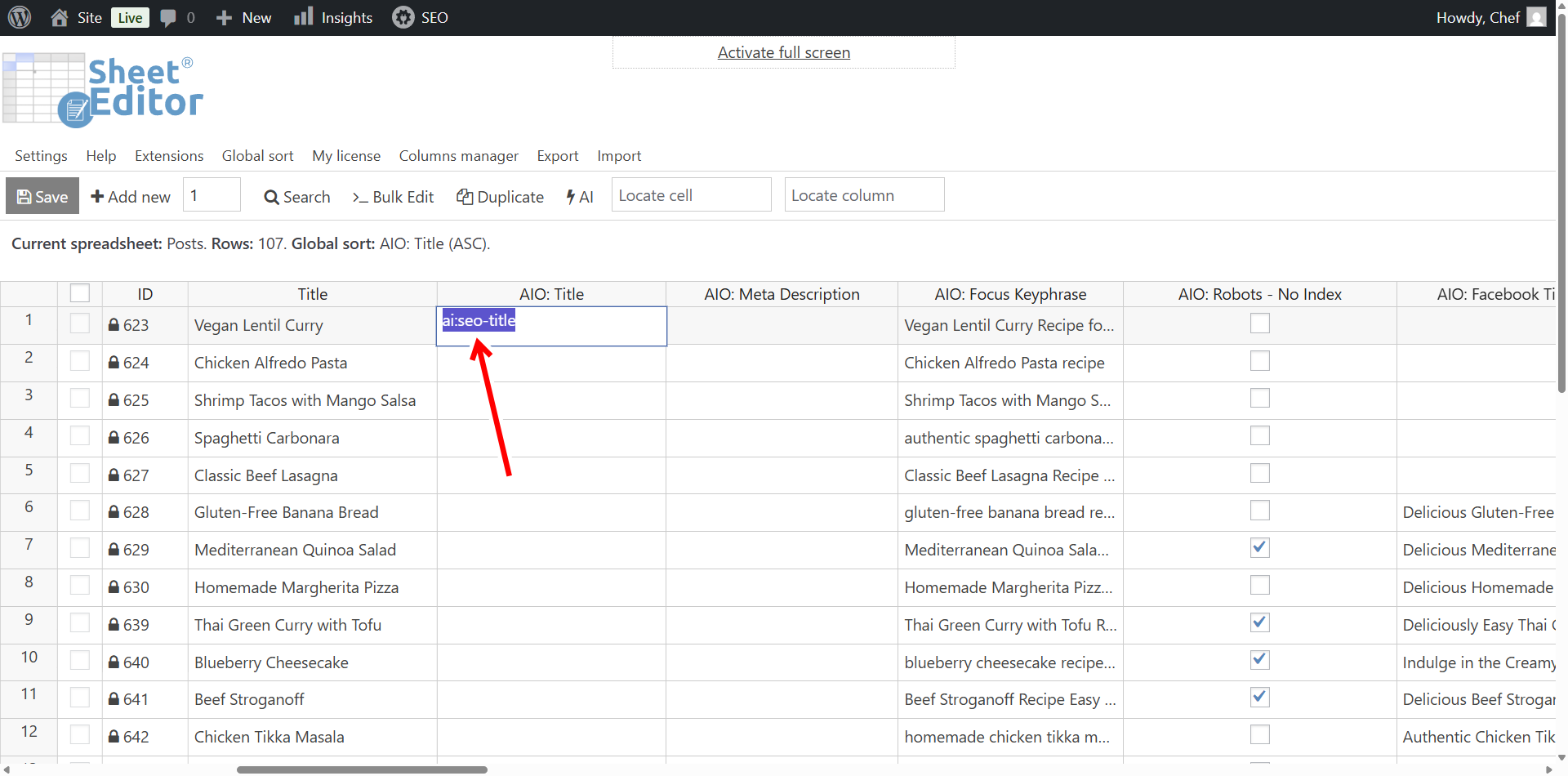Select the row checkbox for Spaghetti Carbonara
This screenshot has width=1568, height=776.
[x=80, y=436]
